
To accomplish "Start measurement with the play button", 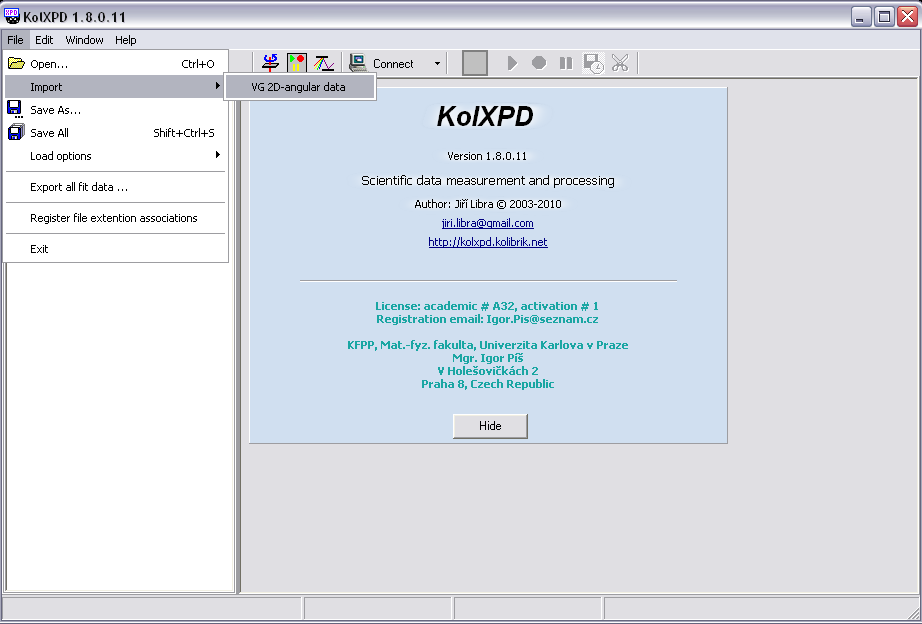I will tap(512, 63).
